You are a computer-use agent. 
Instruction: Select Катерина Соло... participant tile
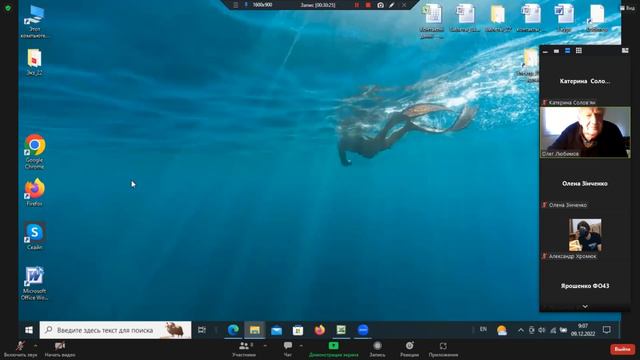pyautogui.click(x=585, y=81)
